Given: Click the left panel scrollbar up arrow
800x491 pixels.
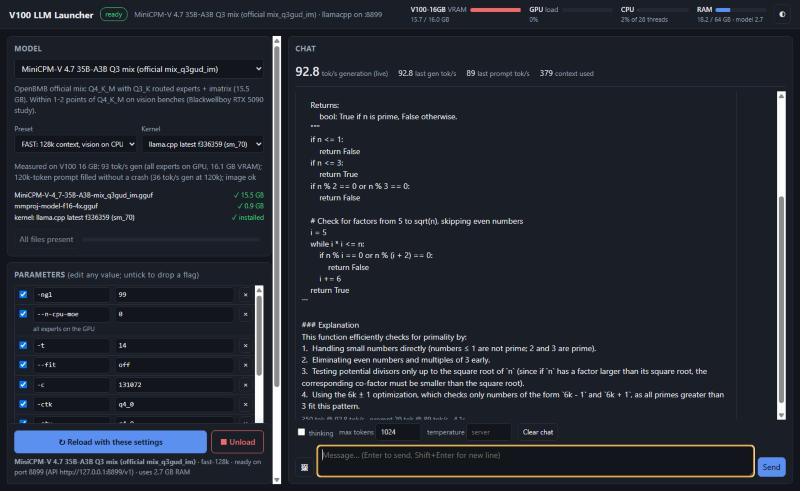Looking at the screenshot, I should 277,40.
